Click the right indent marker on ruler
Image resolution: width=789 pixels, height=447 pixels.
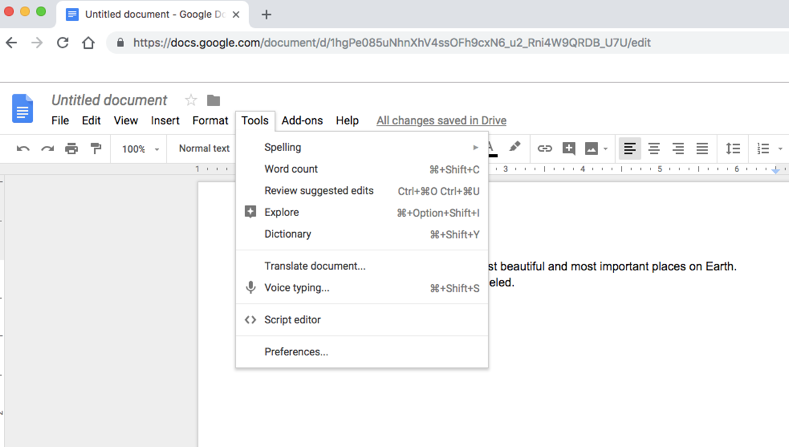(x=775, y=170)
